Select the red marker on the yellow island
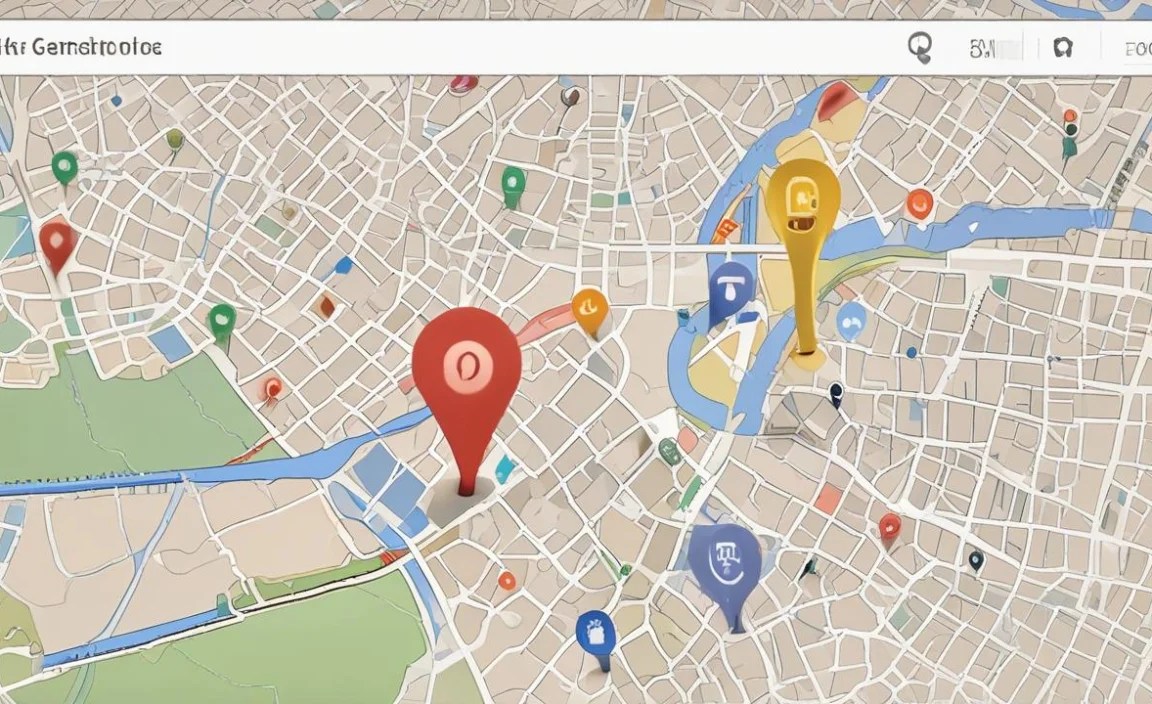The width and height of the screenshot is (1152, 704). pyautogui.click(x=835, y=101)
